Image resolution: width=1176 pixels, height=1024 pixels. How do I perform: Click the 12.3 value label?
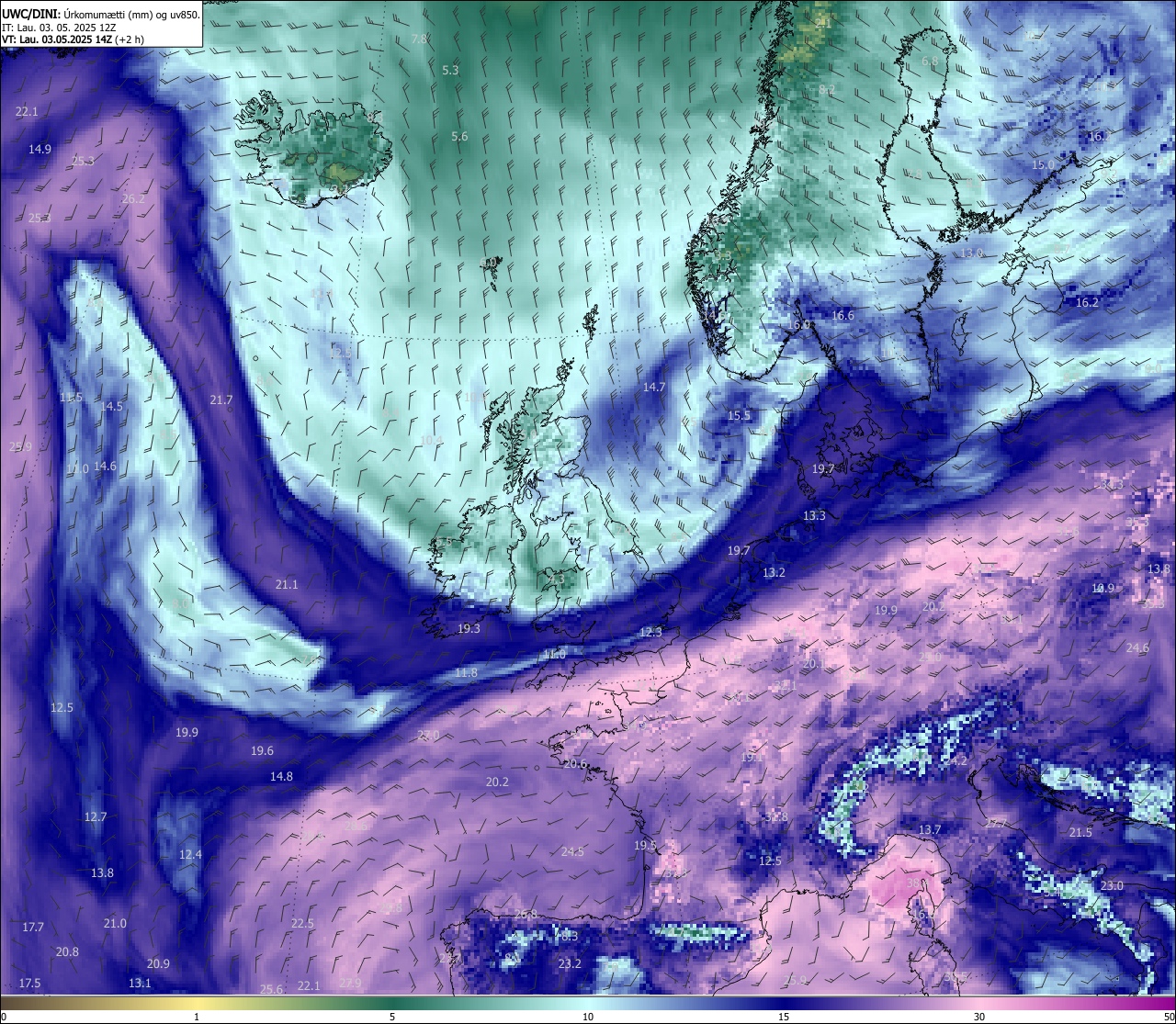(650, 632)
